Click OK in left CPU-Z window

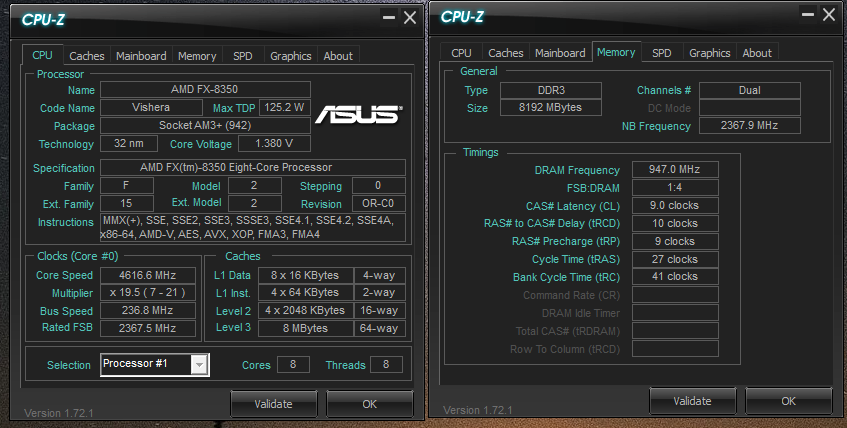pyautogui.click(x=369, y=404)
